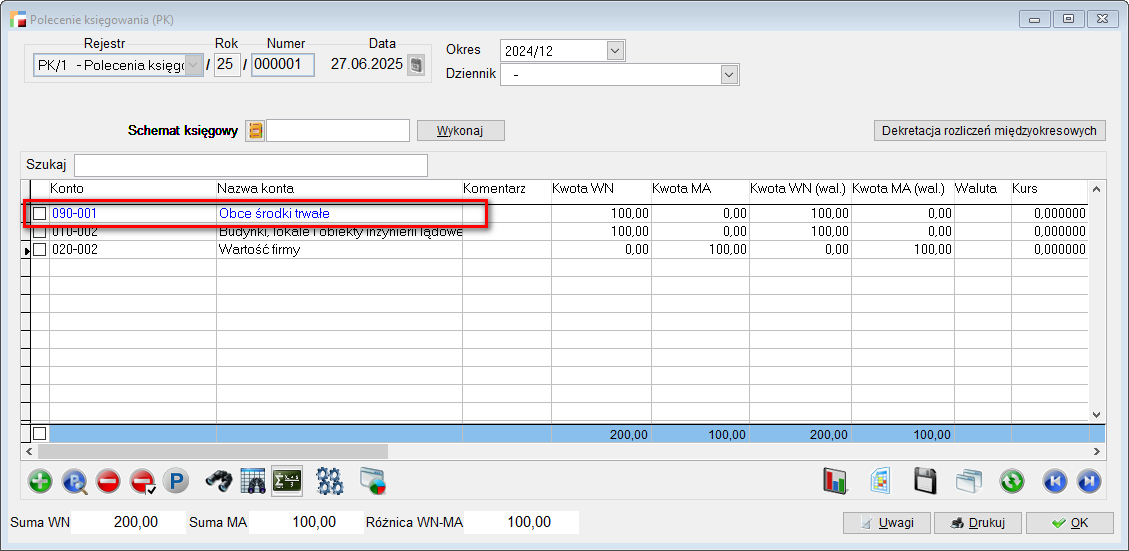Click the Drukuj print button
Viewport: 1129px width, 551px height.
(x=977, y=523)
